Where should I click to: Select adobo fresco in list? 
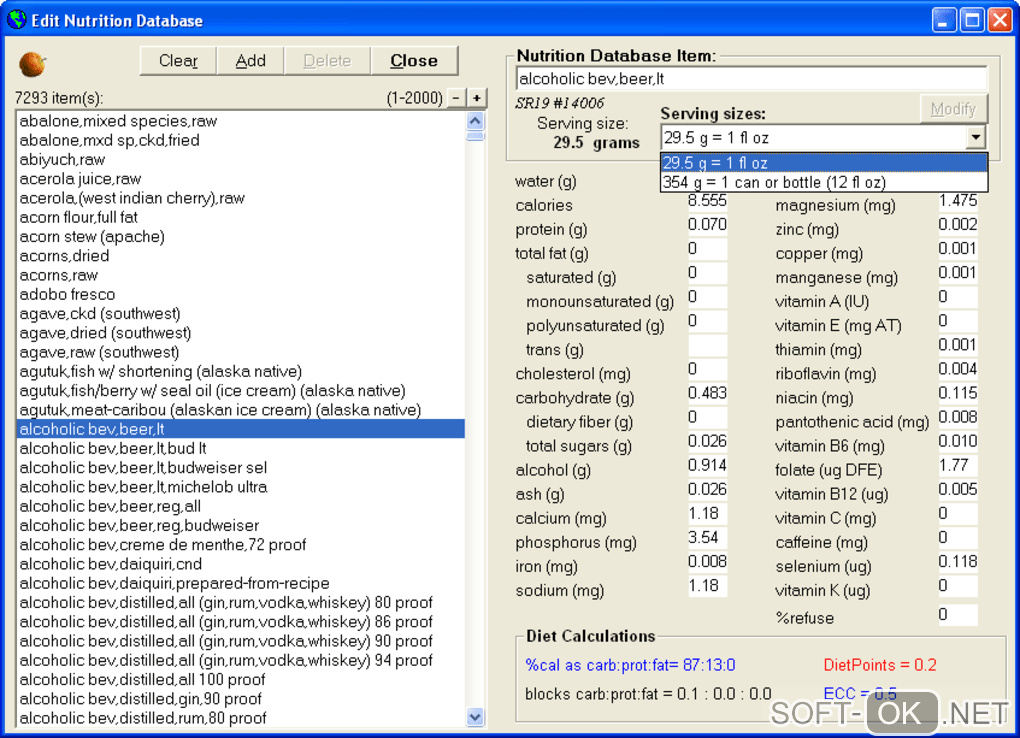[x=240, y=294]
